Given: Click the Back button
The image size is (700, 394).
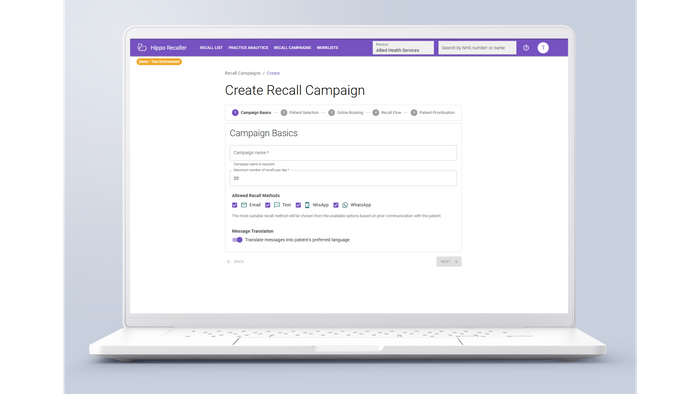Looking at the screenshot, I should click(235, 262).
